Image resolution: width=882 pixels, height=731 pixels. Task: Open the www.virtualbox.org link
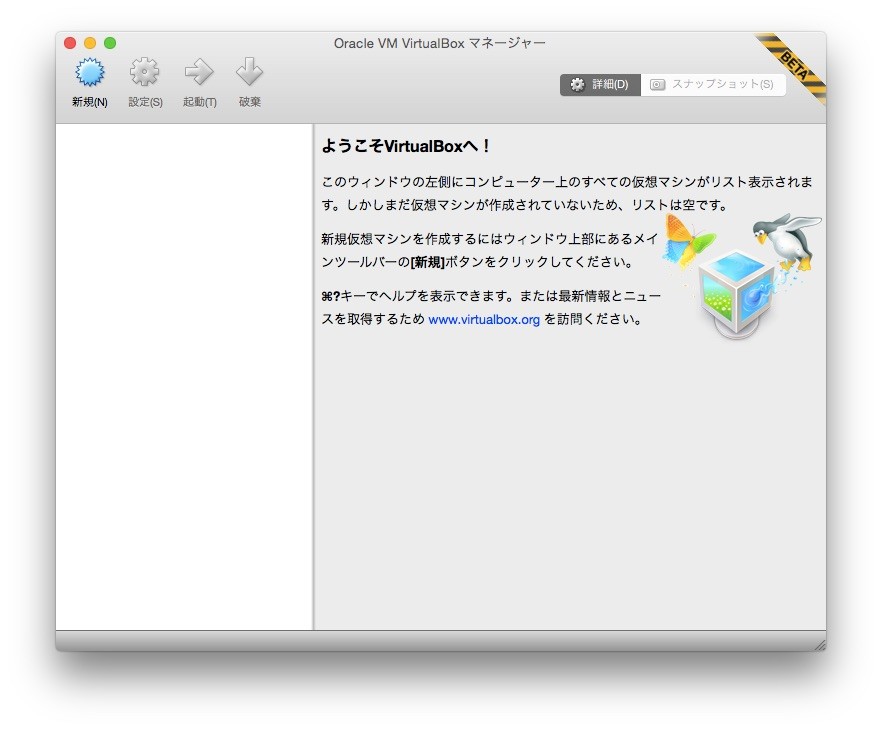484,320
